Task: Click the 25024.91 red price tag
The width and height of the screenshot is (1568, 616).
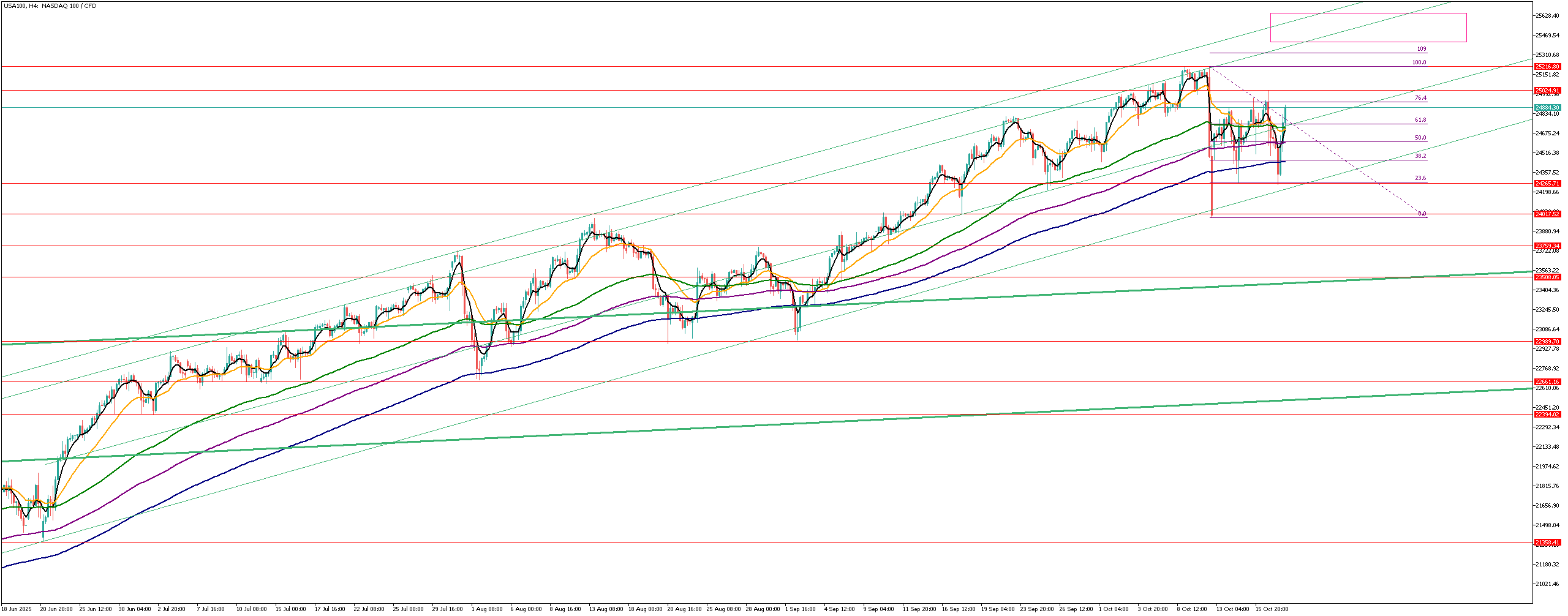Action: tap(1547, 91)
